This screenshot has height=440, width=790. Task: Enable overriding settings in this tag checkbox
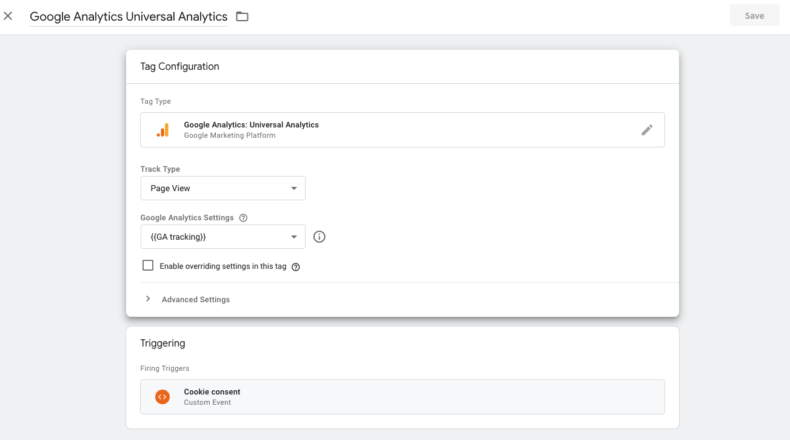[148, 266]
